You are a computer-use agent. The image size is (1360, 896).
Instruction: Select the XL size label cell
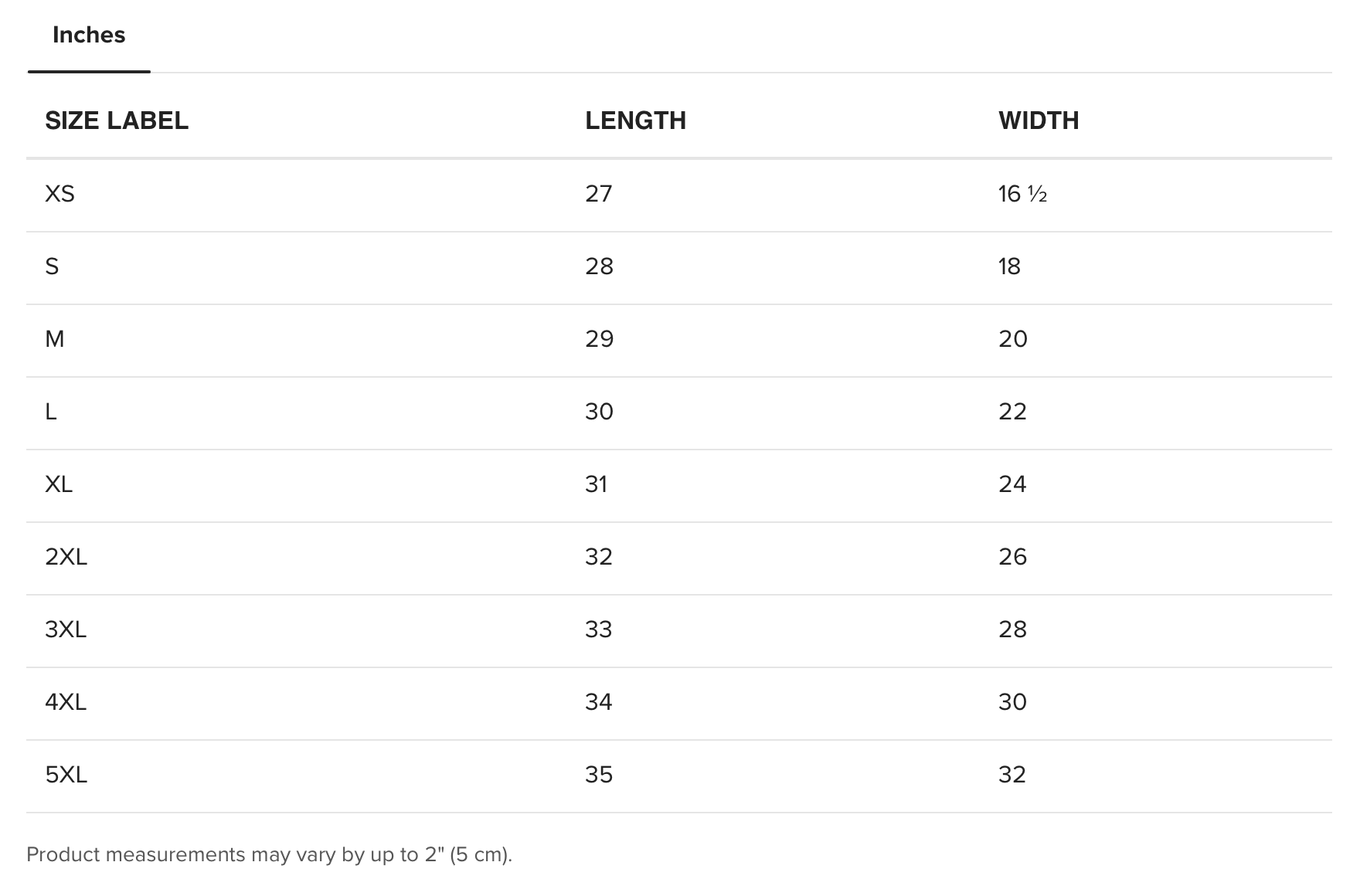click(59, 484)
